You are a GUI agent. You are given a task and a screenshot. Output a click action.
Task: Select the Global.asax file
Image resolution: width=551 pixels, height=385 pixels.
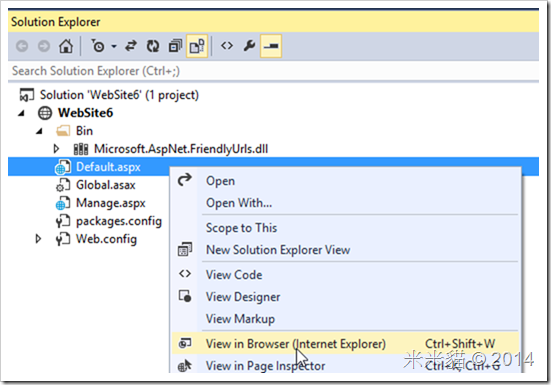[105, 185]
